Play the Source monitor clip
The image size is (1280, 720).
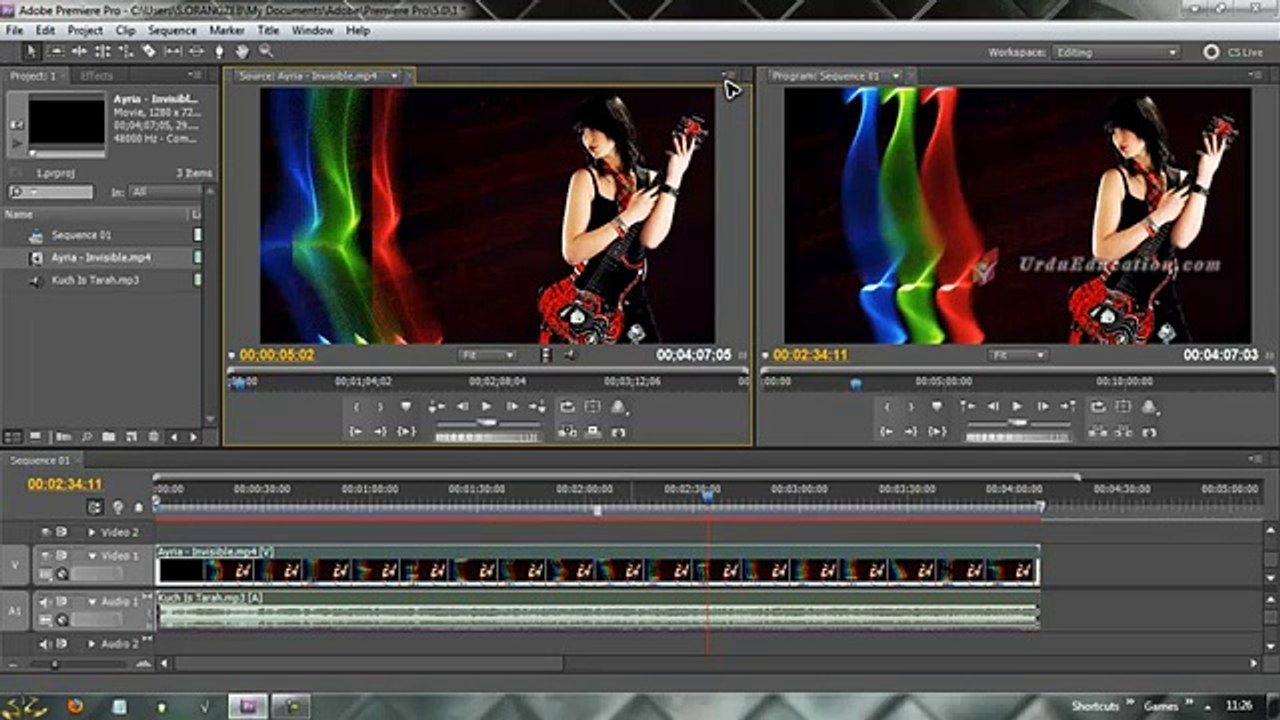[487, 406]
